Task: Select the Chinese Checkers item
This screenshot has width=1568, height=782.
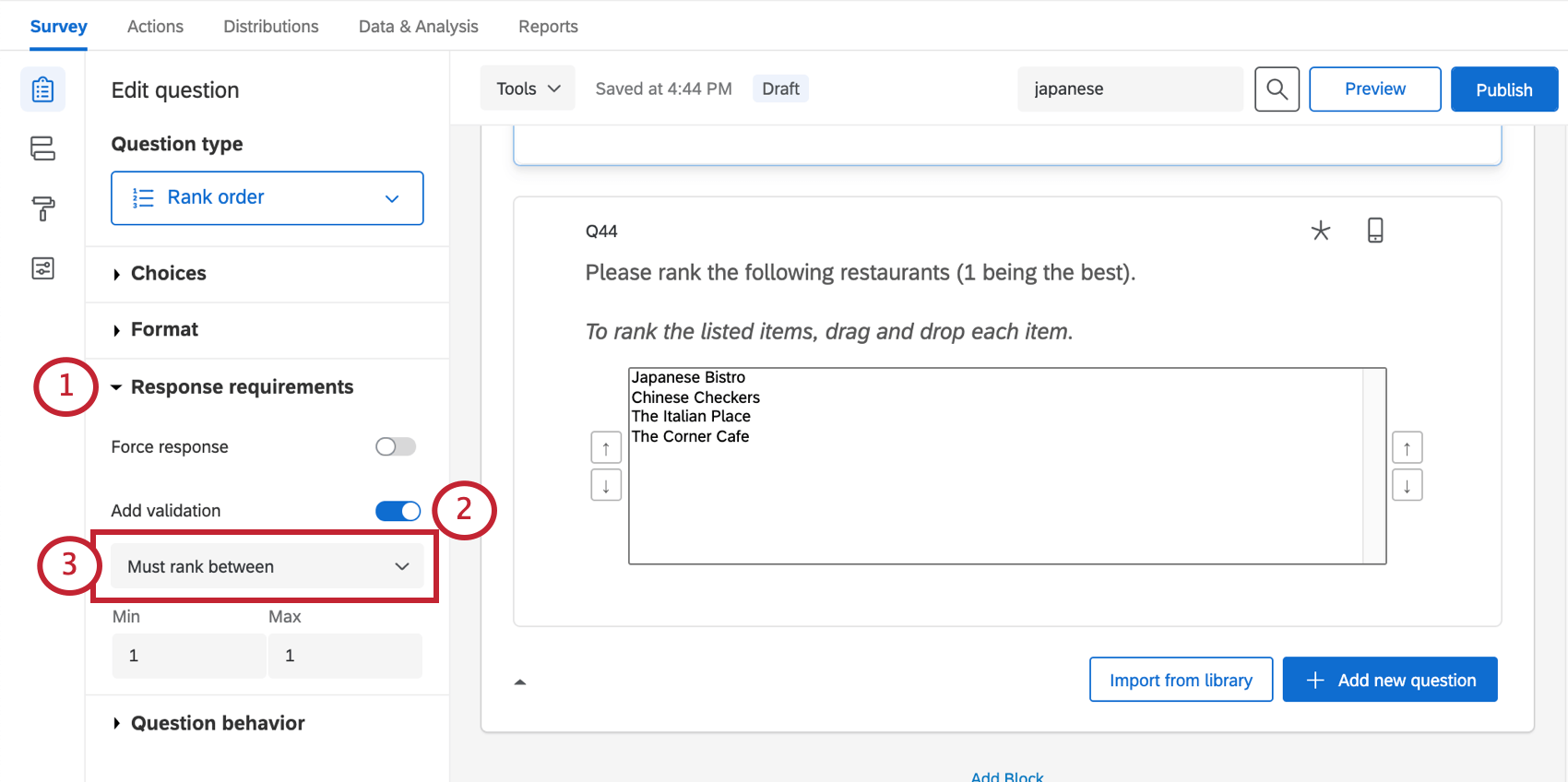Action: (695, 397)
